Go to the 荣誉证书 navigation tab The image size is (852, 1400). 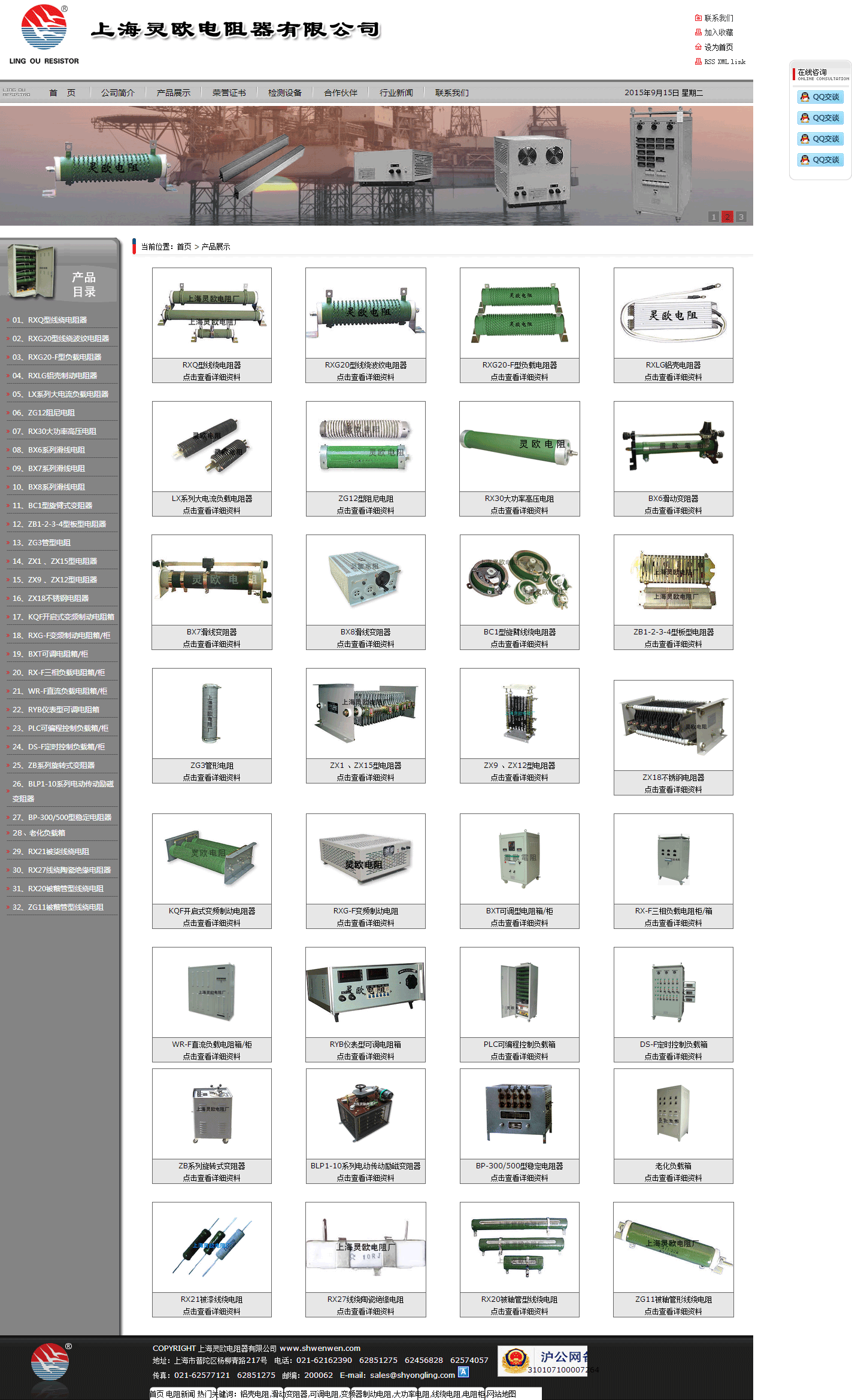[x=229, y=93]
